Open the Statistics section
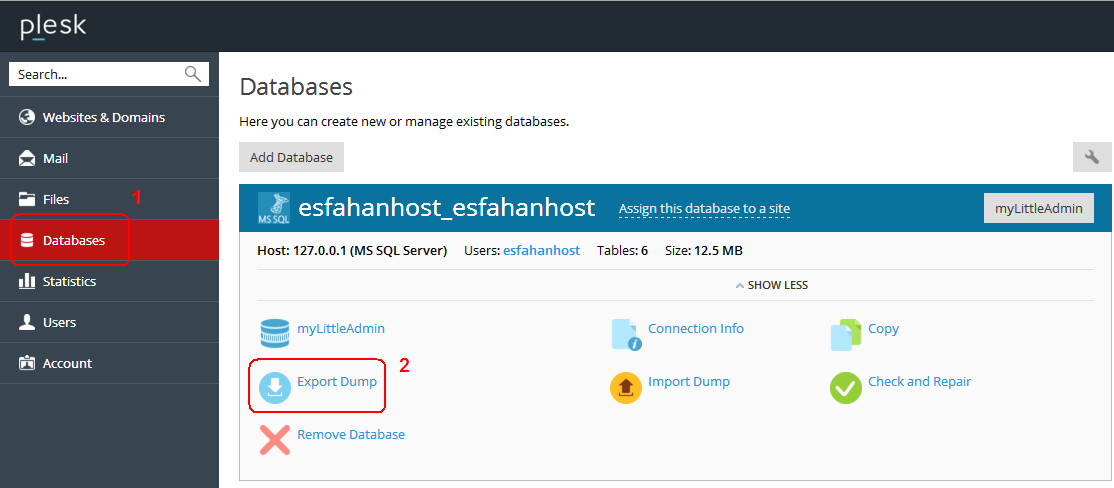The height and width of the screenshot is (488, 1114). coord(109,281)
